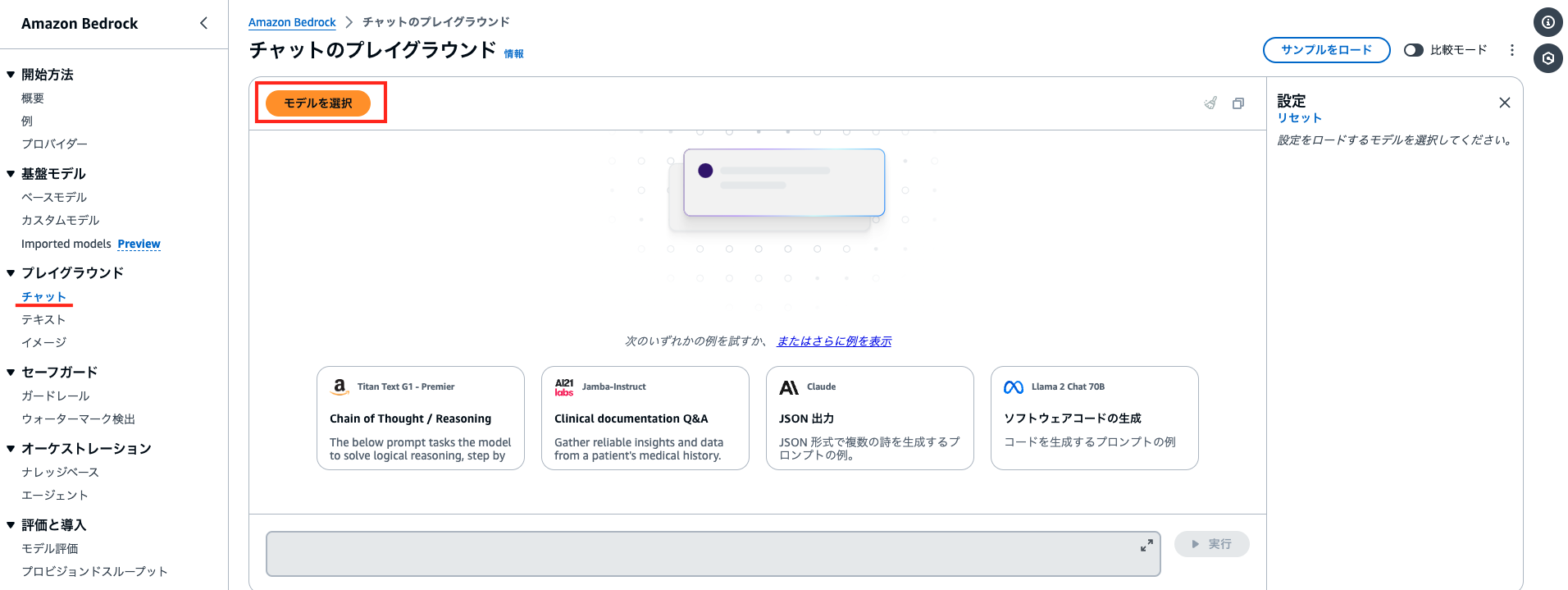Open ソフトウェアコードの生成 Llama card
1568x590 pixels.
(x=1095, y=418)
